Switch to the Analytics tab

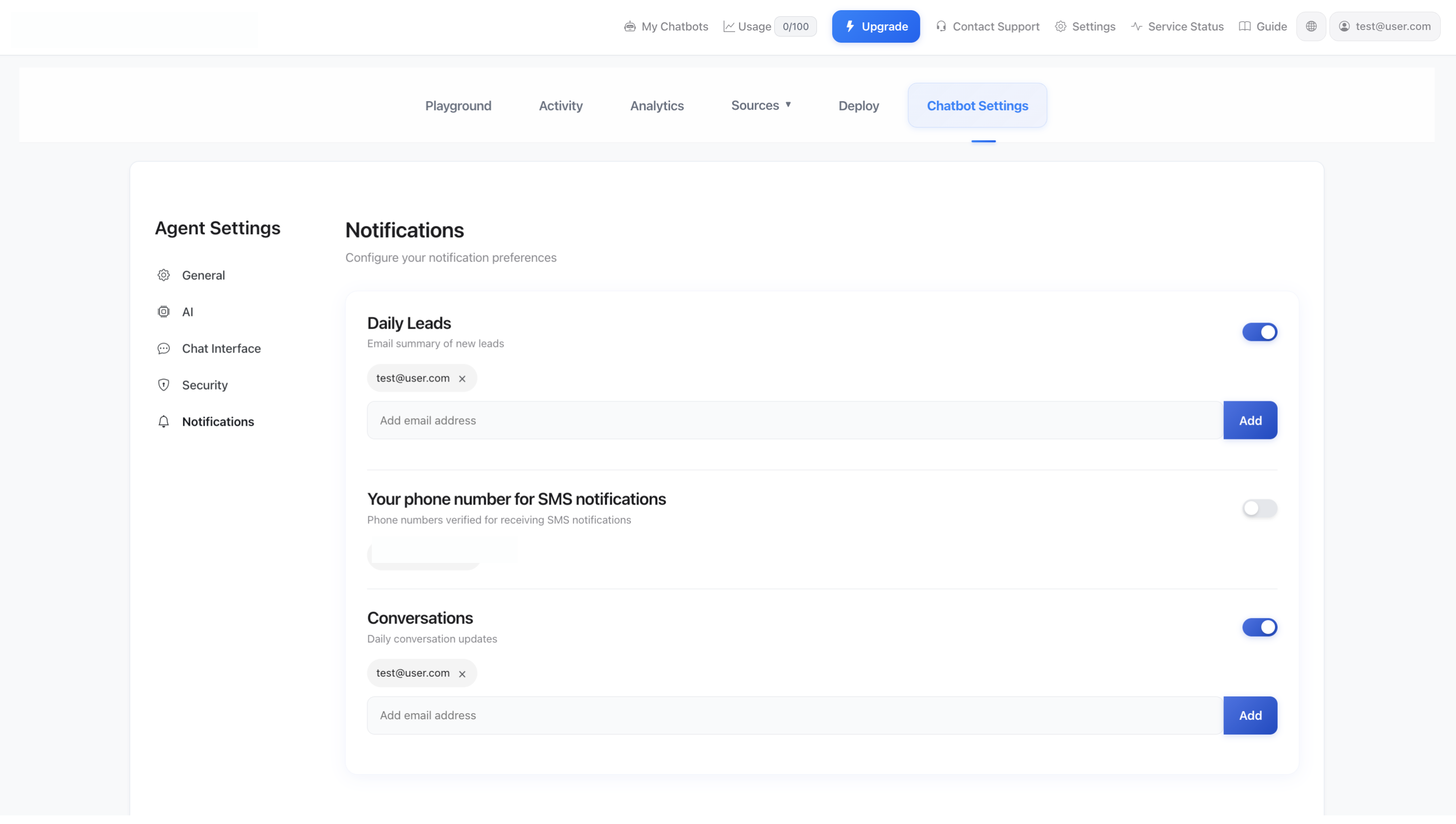657,105
